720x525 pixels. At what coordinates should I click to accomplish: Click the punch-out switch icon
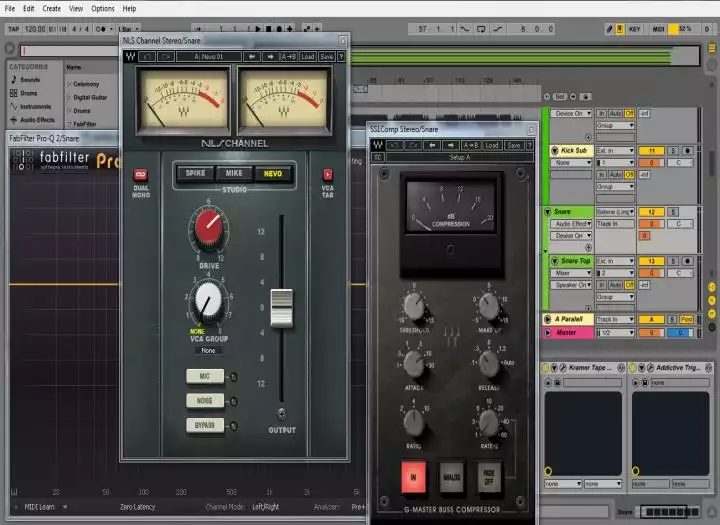click(x=498, y=29)
